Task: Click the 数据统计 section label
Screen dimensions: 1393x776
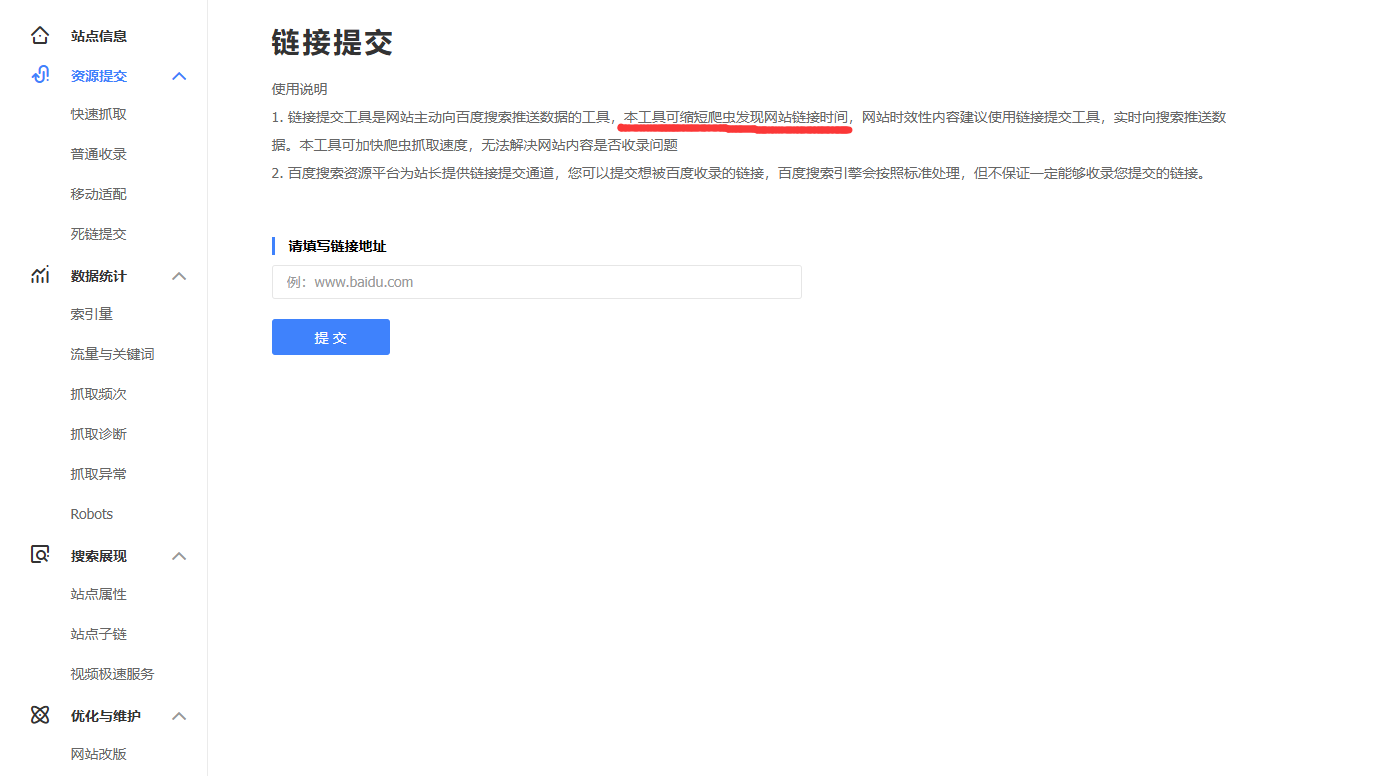Action: (x=99, y=276)
